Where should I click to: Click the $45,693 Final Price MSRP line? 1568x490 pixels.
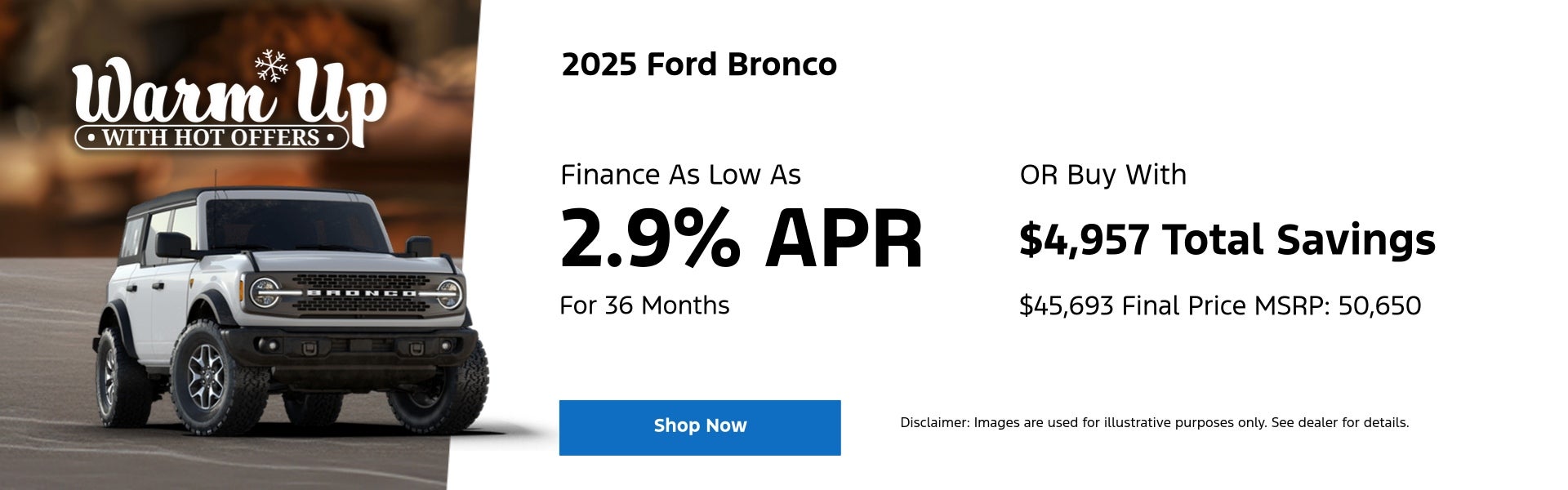[x=1219, y=306]
